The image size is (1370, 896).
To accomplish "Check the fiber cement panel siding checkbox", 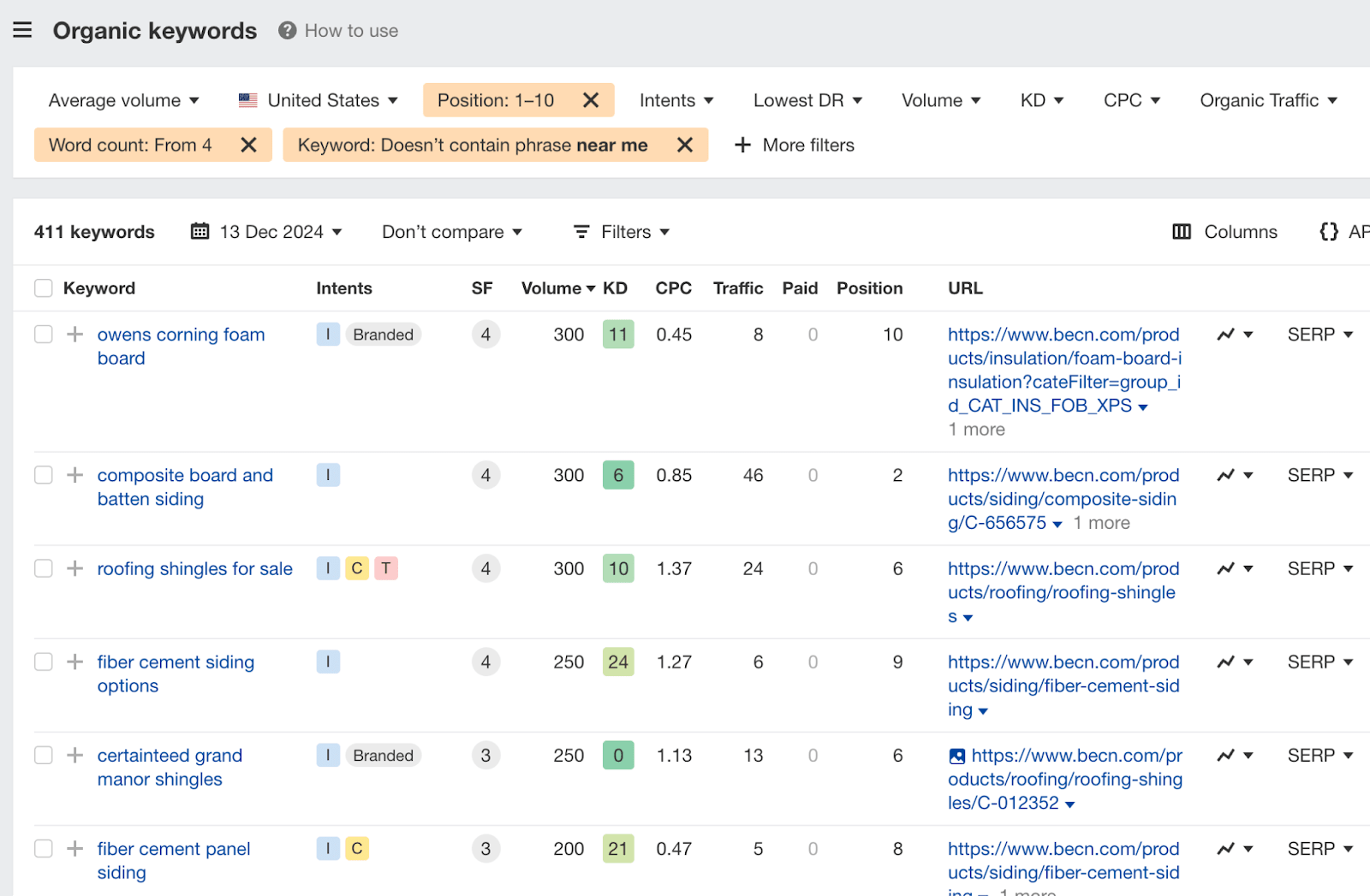I will (43, 848).
